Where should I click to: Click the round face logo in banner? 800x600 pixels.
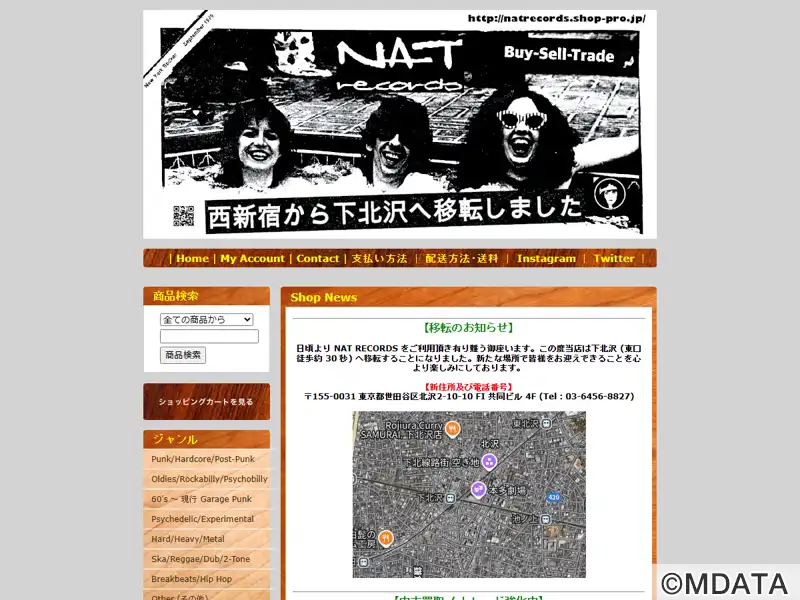610,194
